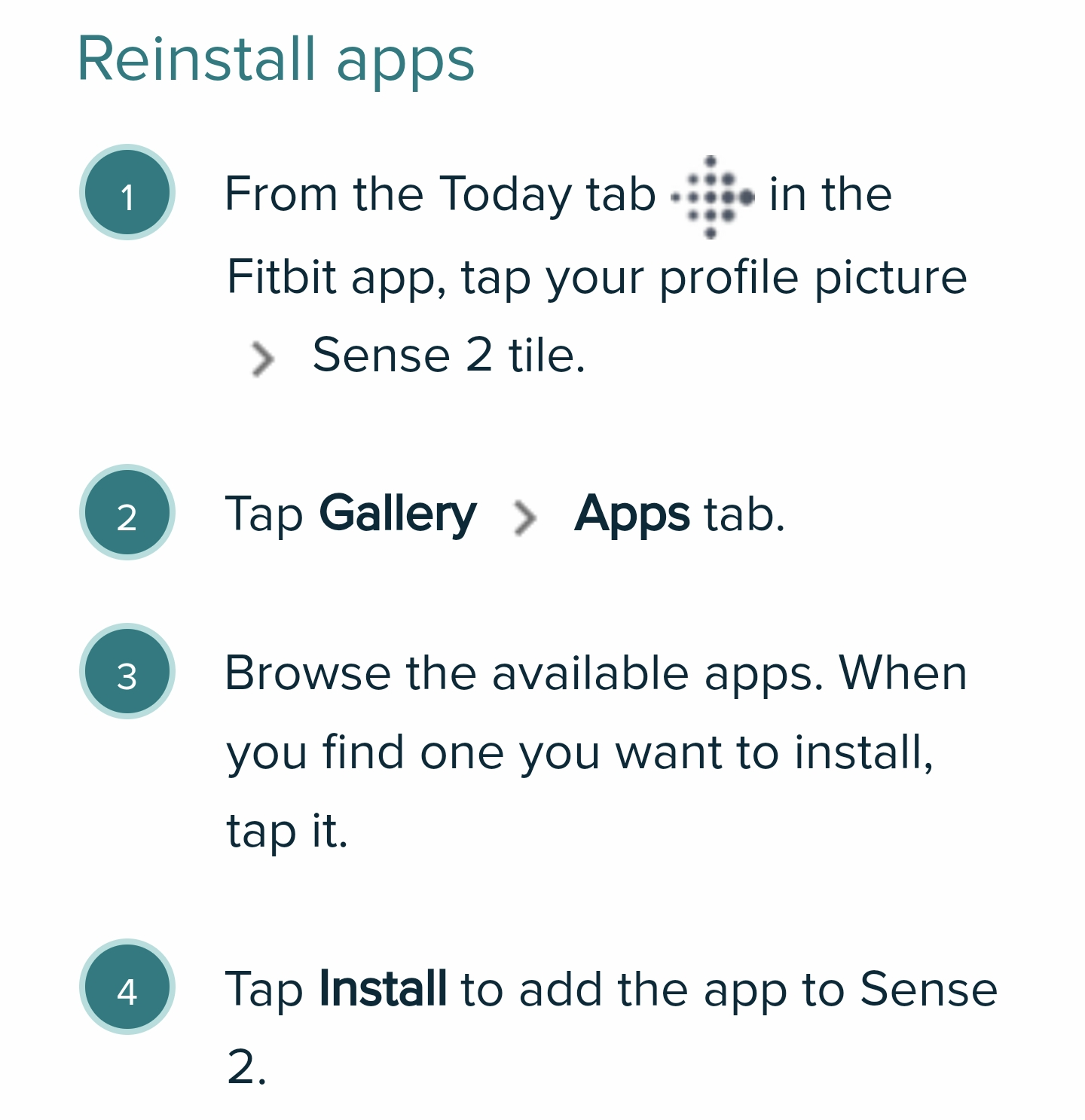Click the word 'tab.' after Apps

tap(744, 515)
